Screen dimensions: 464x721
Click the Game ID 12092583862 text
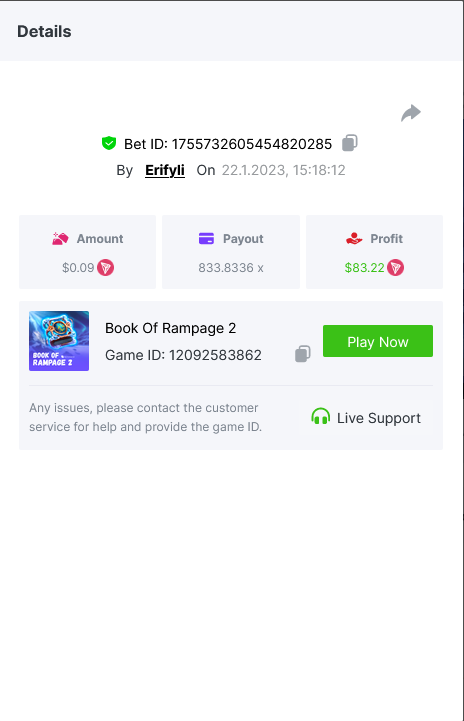tap(183, 355)
